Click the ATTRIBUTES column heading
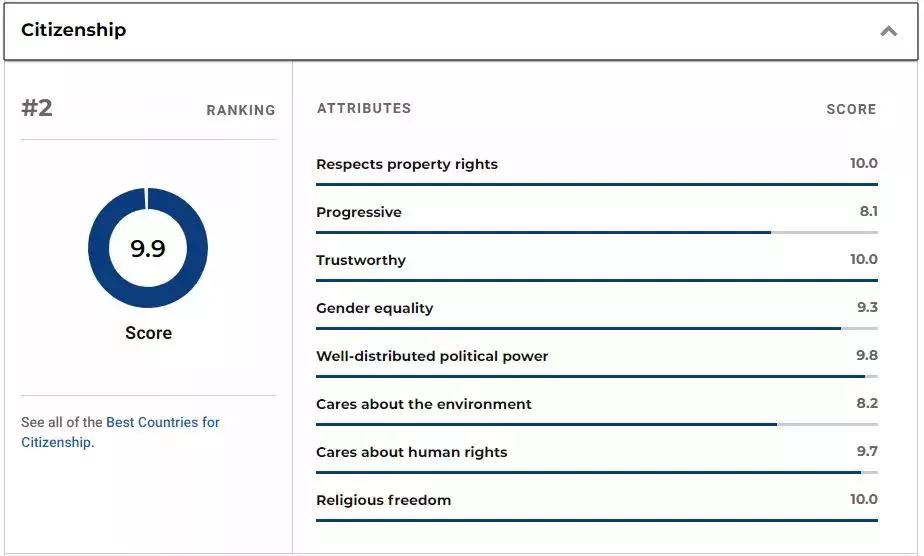 364,108
